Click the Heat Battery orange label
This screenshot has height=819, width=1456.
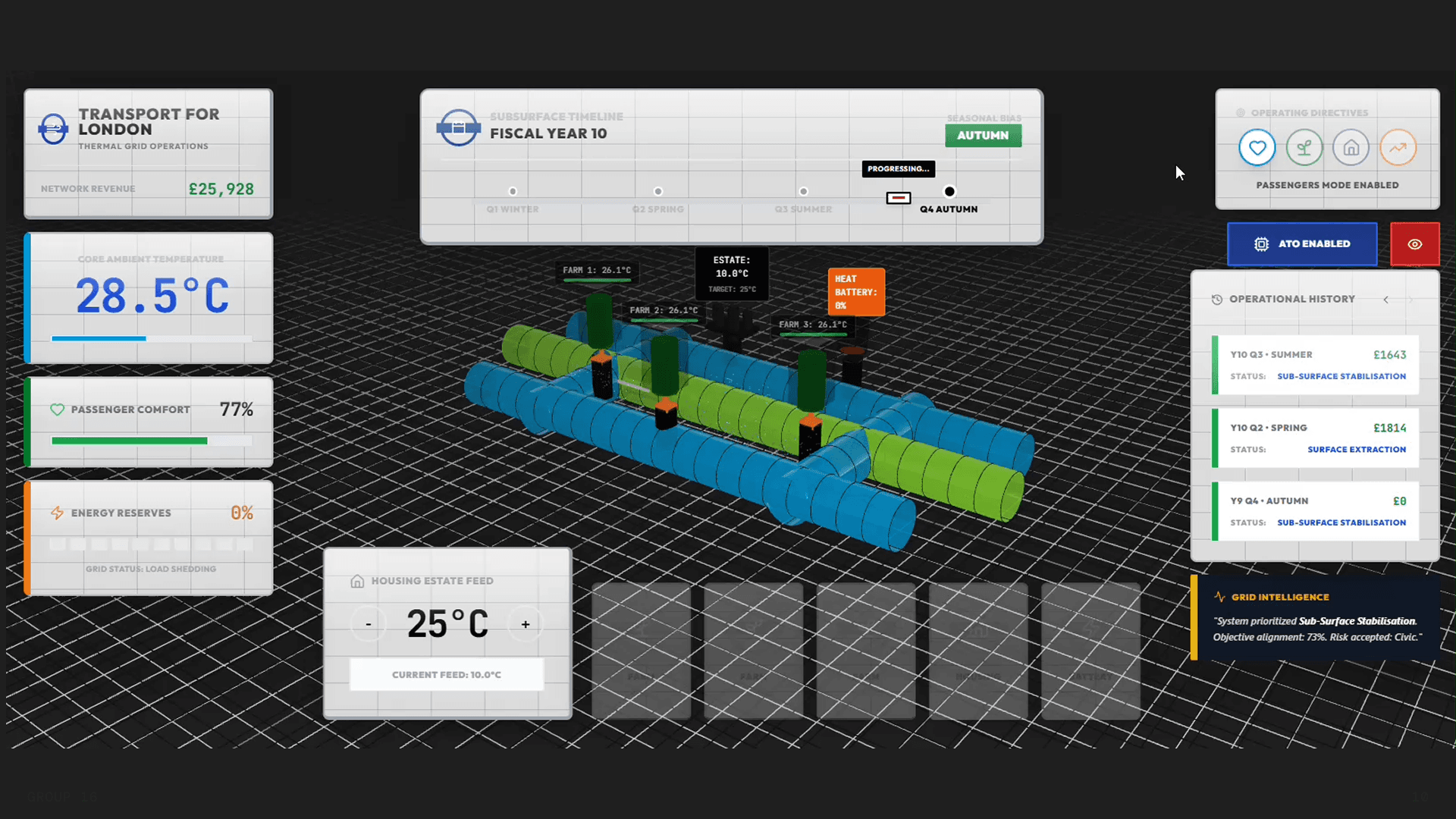point(856,292)
